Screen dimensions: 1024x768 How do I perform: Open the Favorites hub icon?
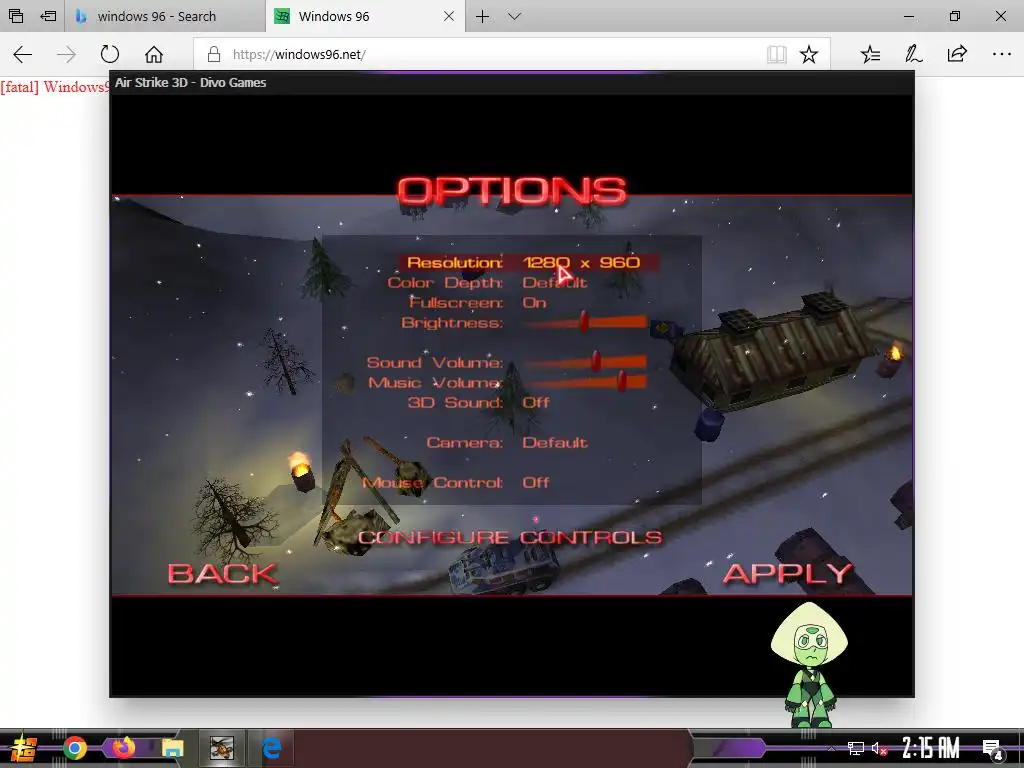tap(870, 54)
